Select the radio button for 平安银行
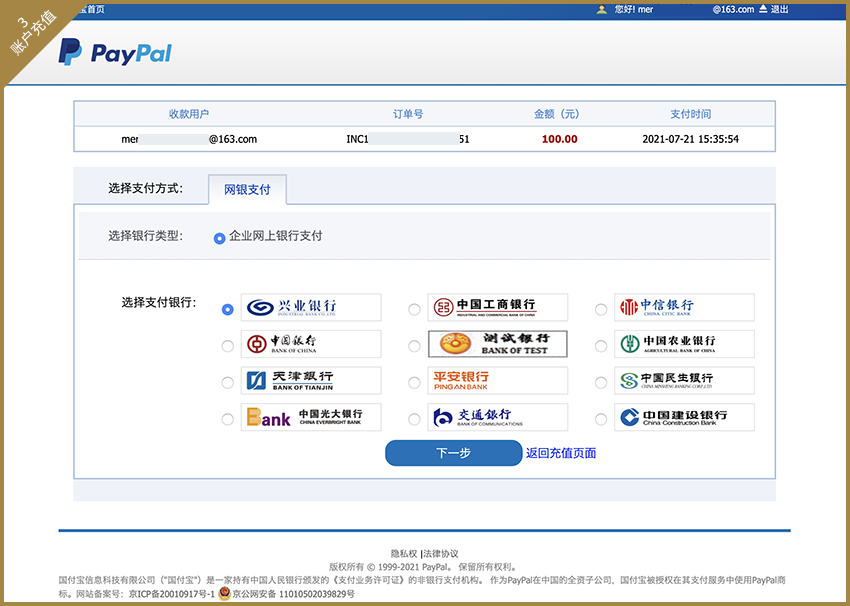 414,383
